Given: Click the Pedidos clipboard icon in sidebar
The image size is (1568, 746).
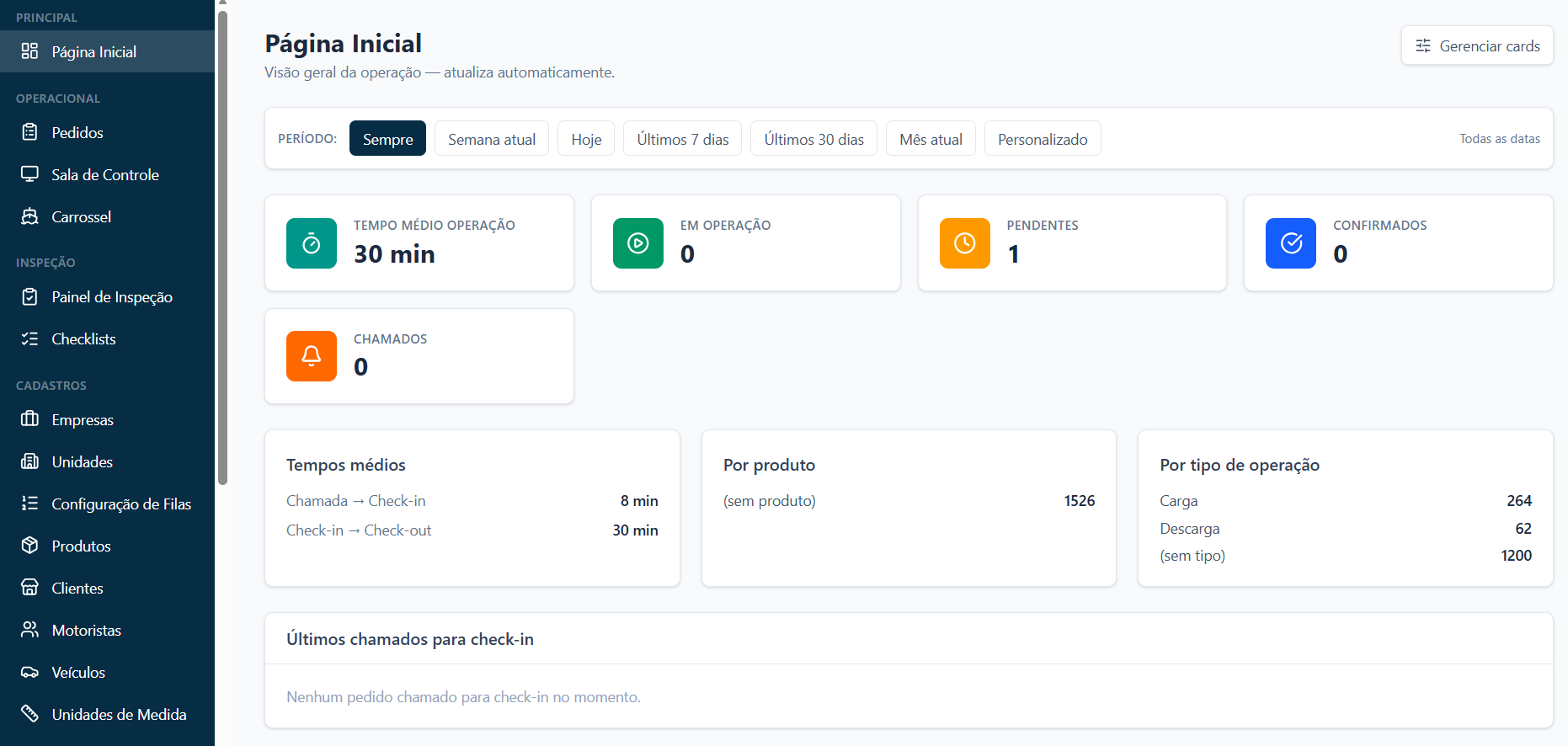Looking at the screenshot, I should pyautogui.click(x=29, y=132).
